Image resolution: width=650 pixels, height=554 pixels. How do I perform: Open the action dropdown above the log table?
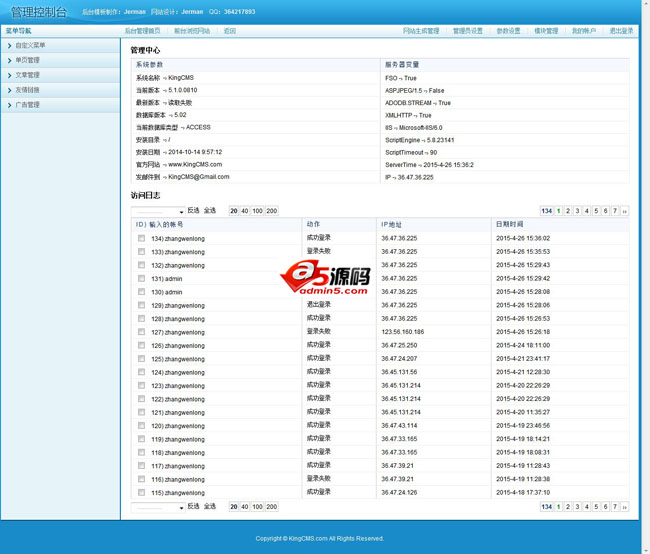point(158,211)
